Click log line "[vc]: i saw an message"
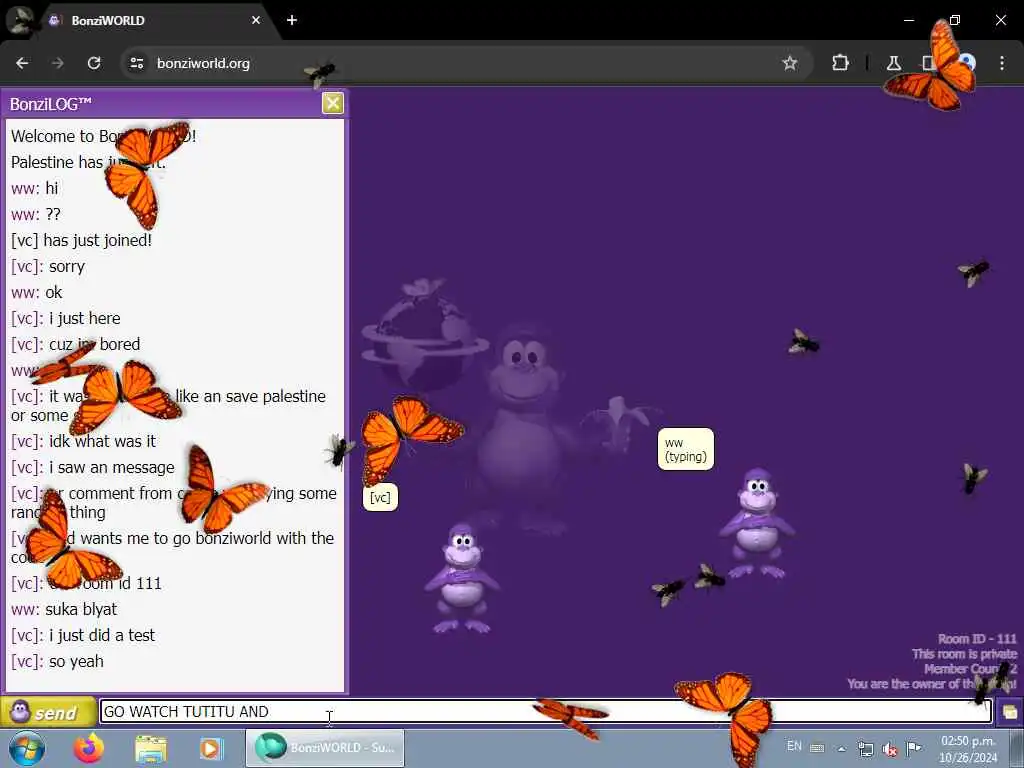 (x=93, y=468)
